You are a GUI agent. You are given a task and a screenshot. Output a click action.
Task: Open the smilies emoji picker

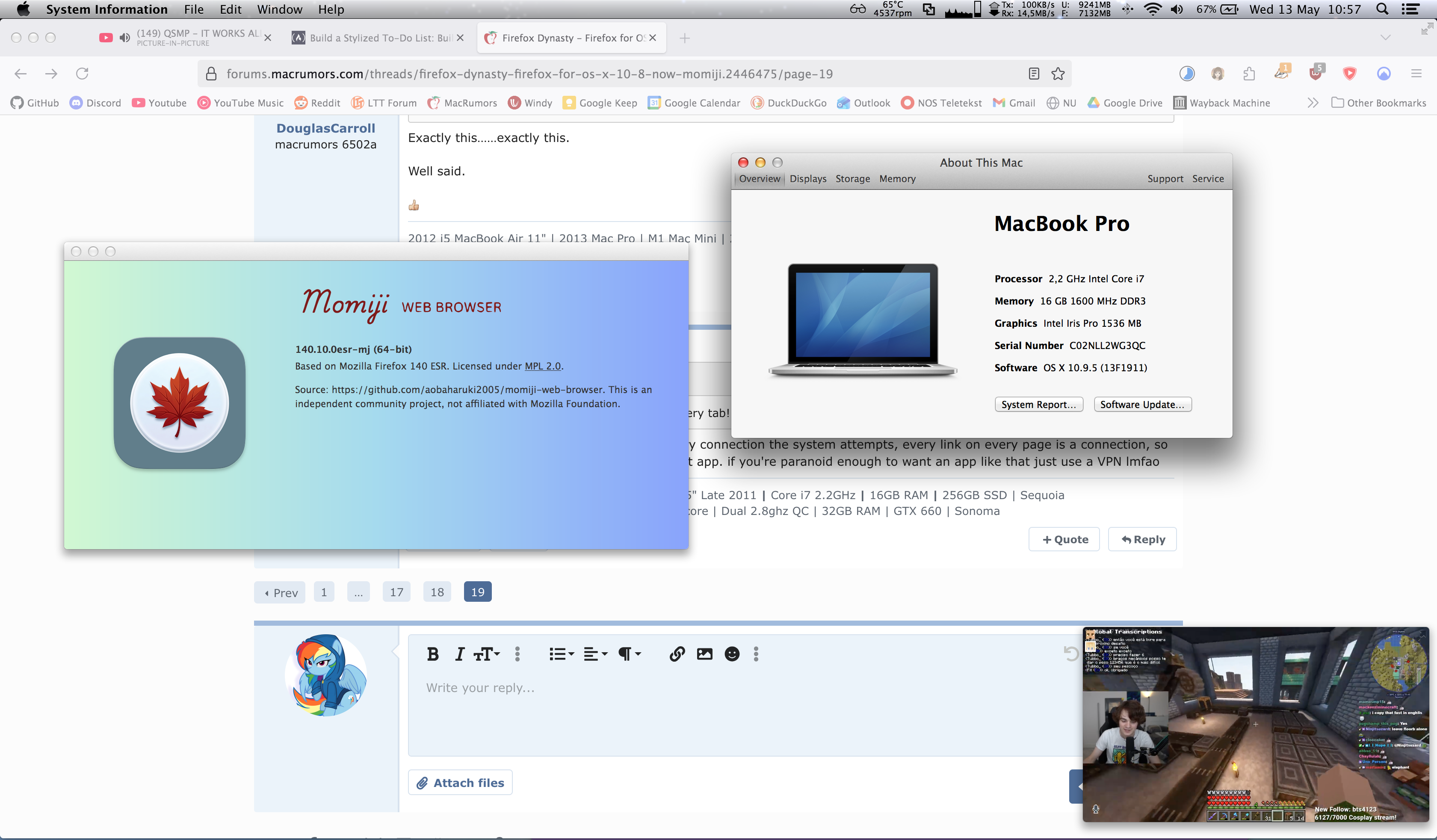(x=732, y=654)
